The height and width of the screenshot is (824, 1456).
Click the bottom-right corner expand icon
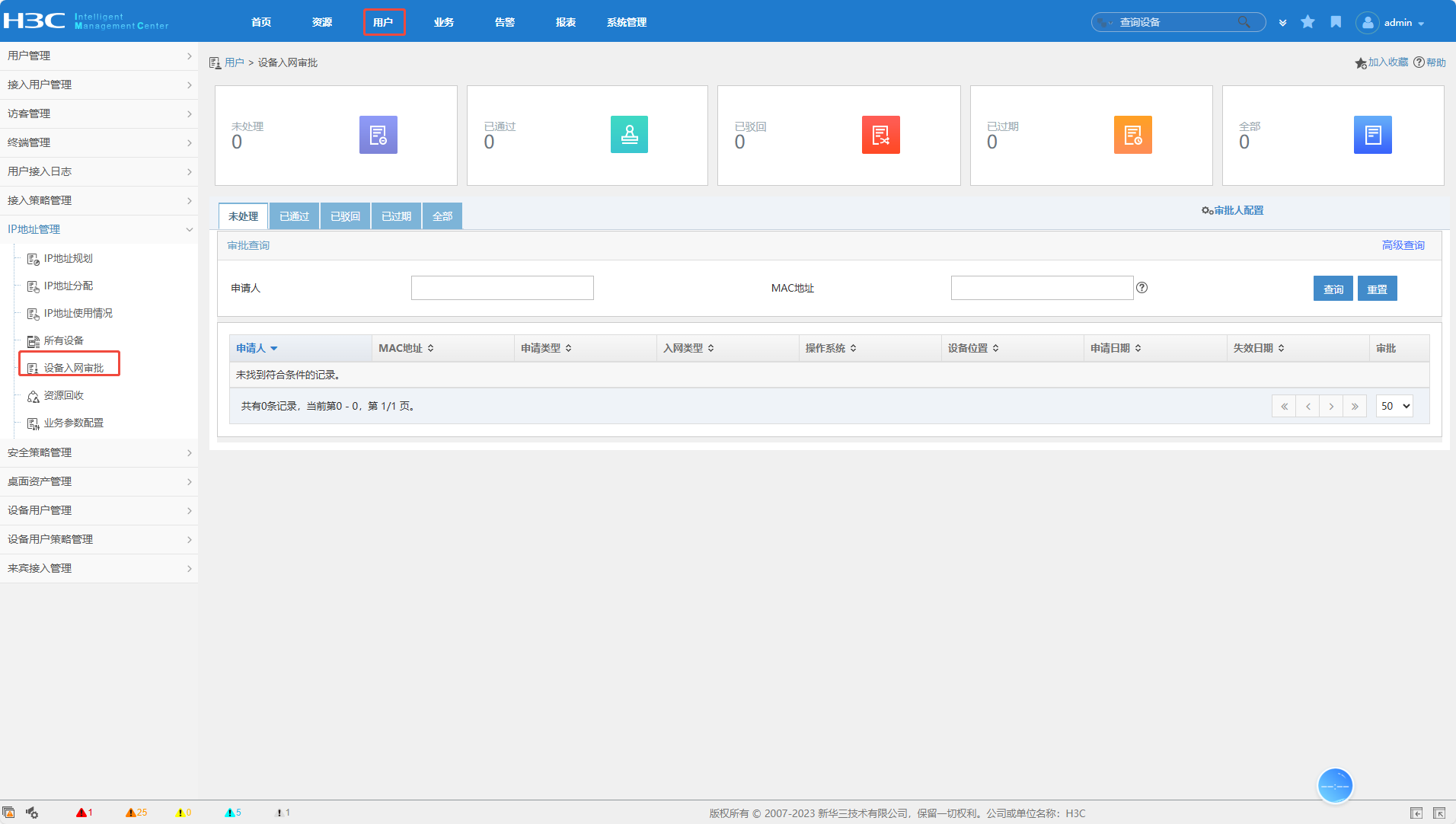click(1439, 813)
